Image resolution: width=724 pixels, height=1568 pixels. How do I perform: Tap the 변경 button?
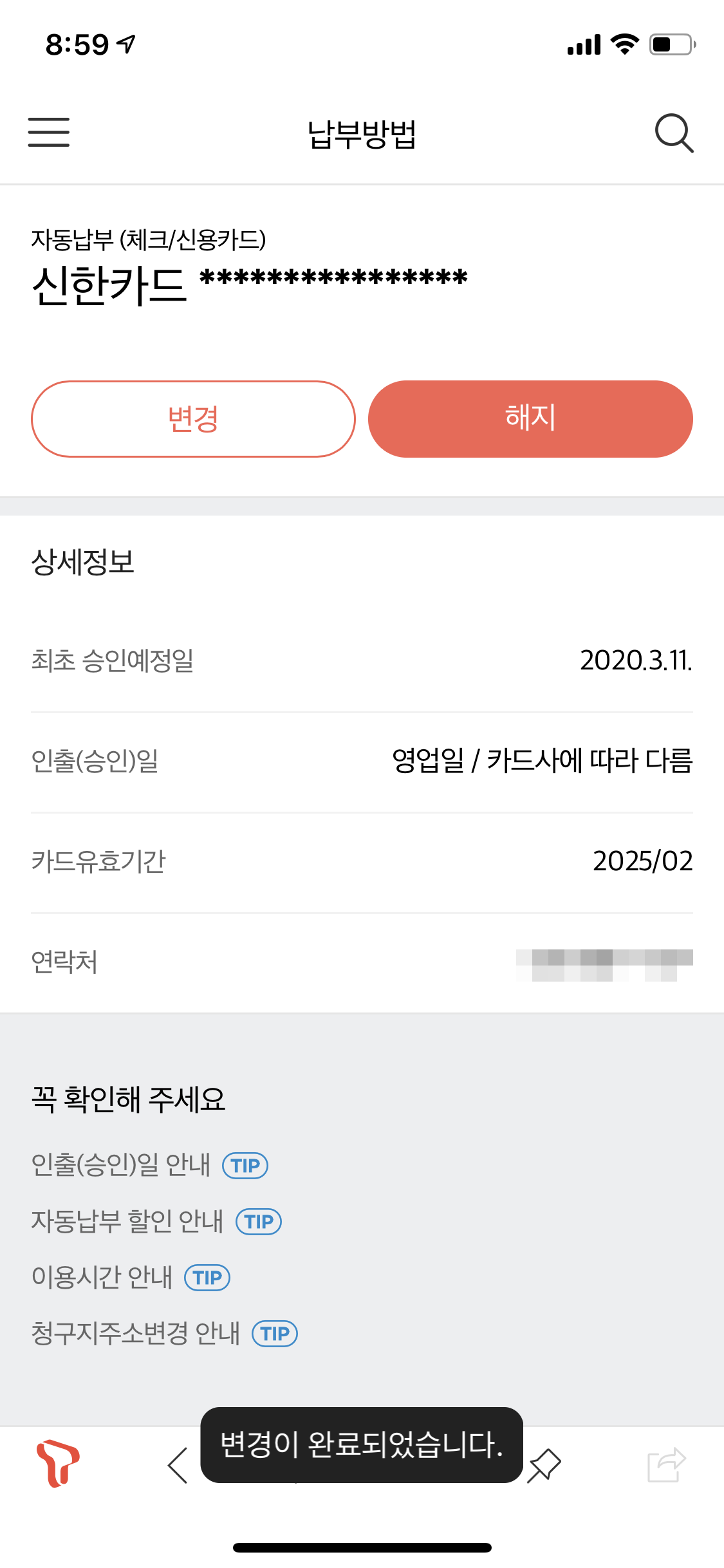pyautogui.click(x=193, y=419)
